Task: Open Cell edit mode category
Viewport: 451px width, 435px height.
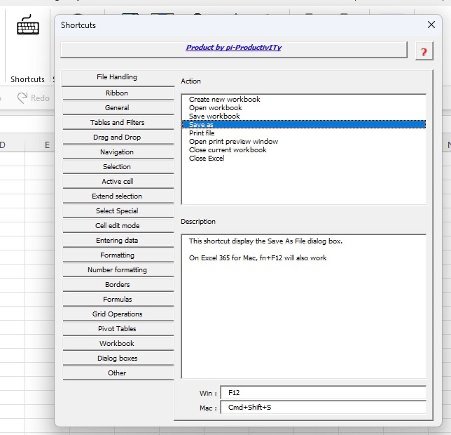Action: pos(118,225)
